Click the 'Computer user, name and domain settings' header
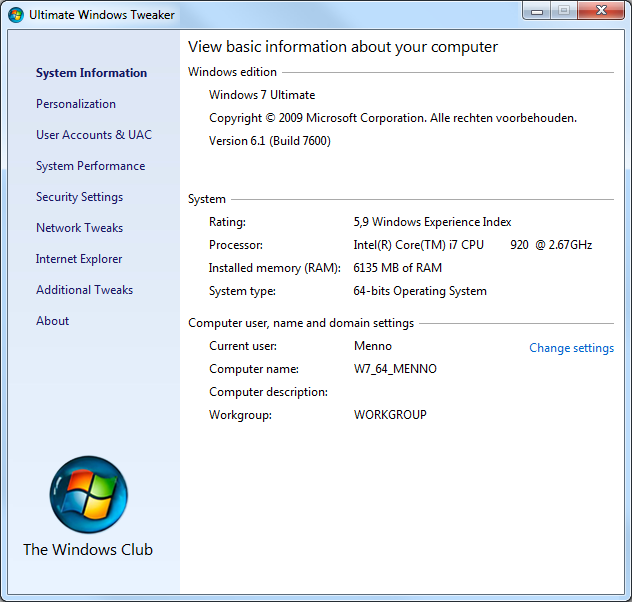This screenshot has width=632, height=602. (301, 323)
